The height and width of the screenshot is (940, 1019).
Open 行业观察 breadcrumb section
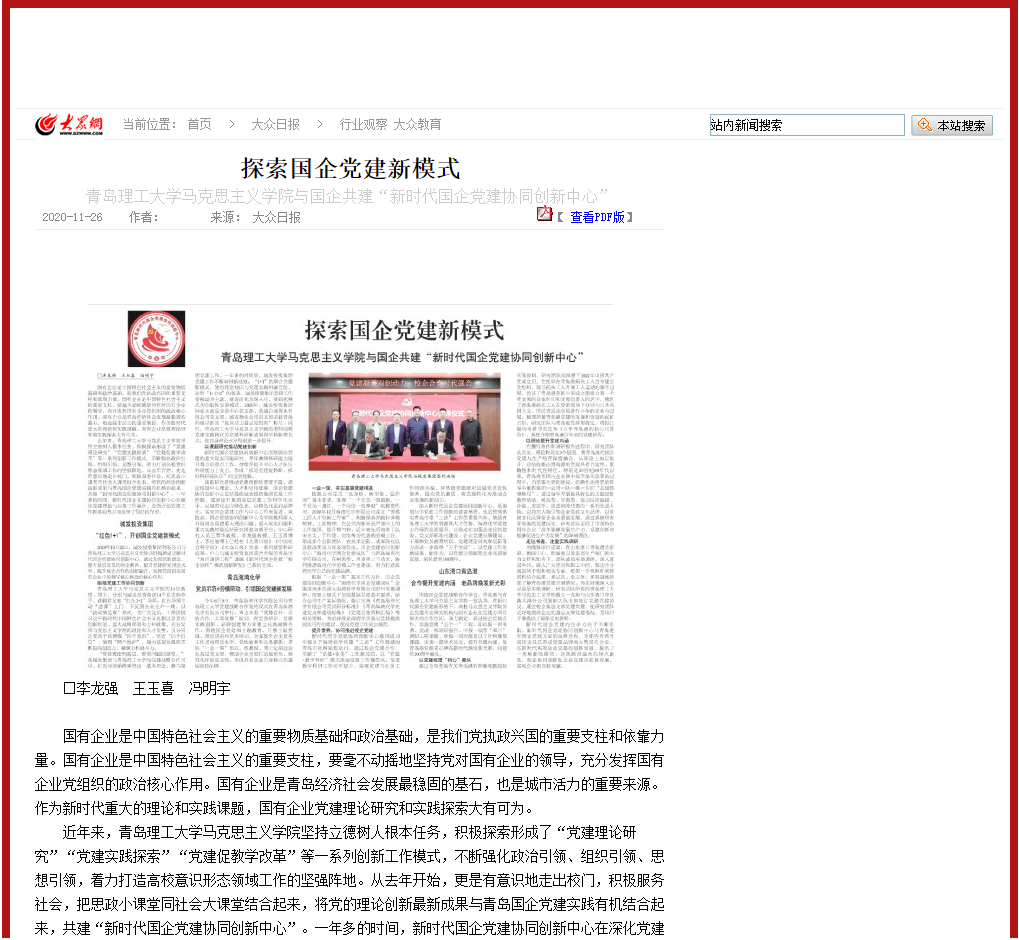point(363,124)
